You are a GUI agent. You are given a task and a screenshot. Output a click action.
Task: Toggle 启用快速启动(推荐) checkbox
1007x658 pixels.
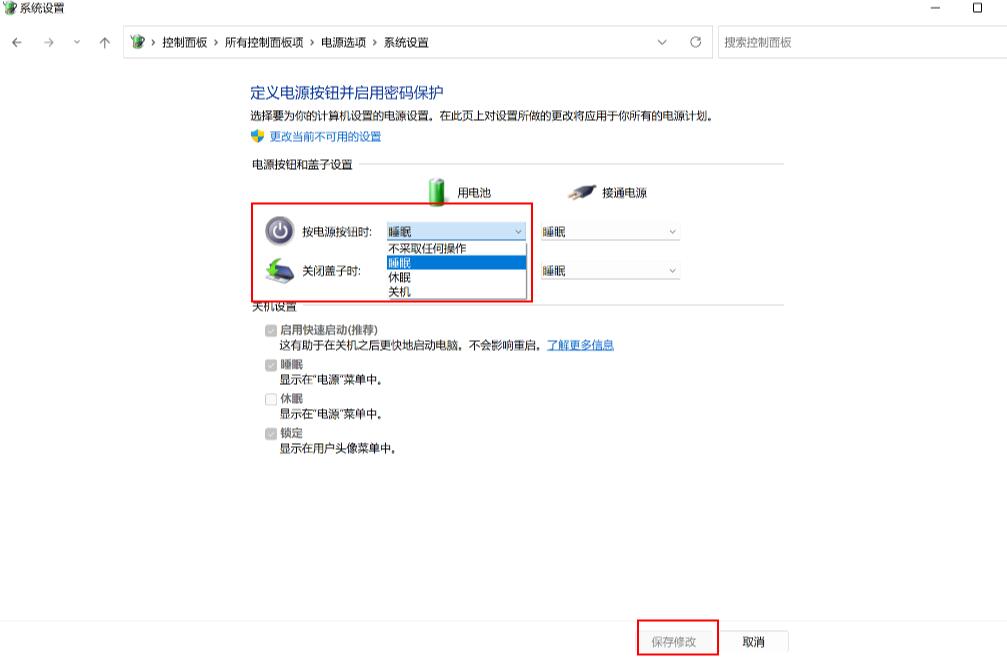tap(271, 330)
